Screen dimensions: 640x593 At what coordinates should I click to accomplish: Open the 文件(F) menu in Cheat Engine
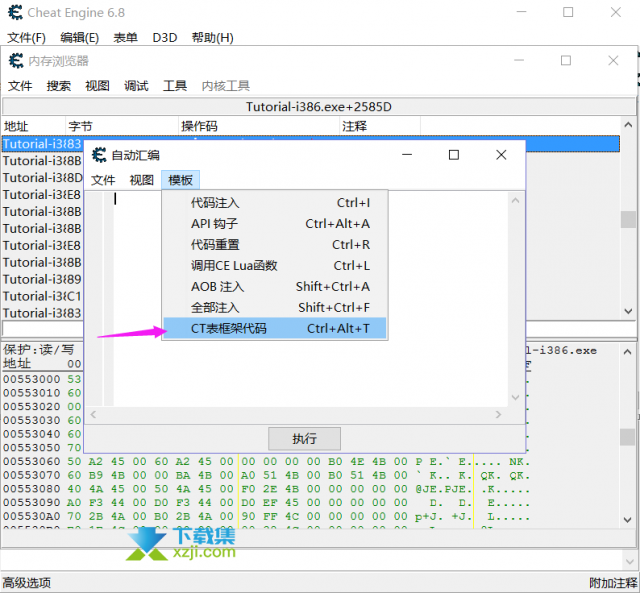tap(26, 38)
